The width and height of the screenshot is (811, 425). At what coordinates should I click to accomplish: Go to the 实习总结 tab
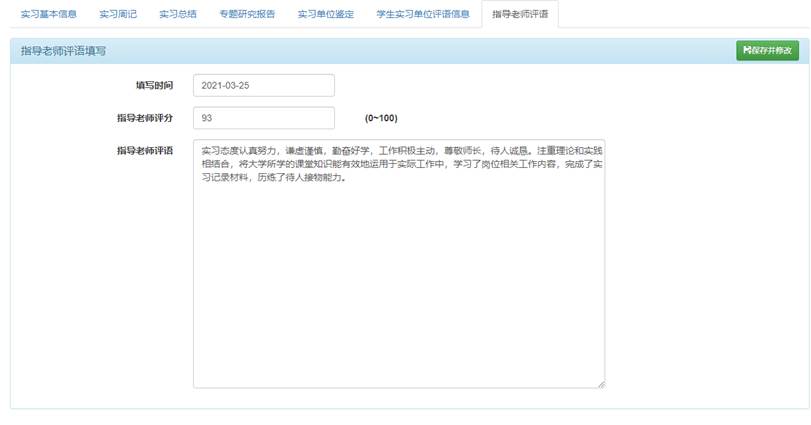(178, 15)
